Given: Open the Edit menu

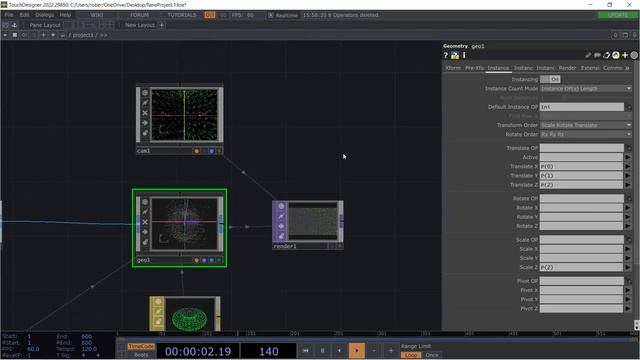Looking at the screenshot, I should [x=24, y=15].
